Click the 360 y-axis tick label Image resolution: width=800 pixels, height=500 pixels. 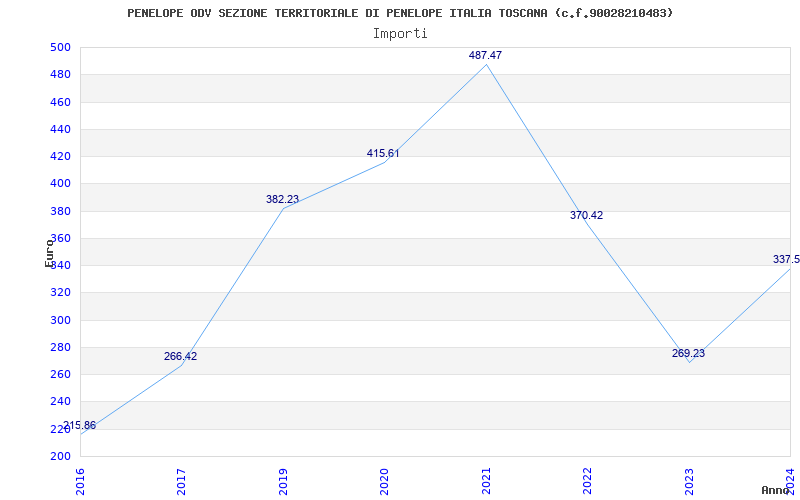[x=60, y=238]
